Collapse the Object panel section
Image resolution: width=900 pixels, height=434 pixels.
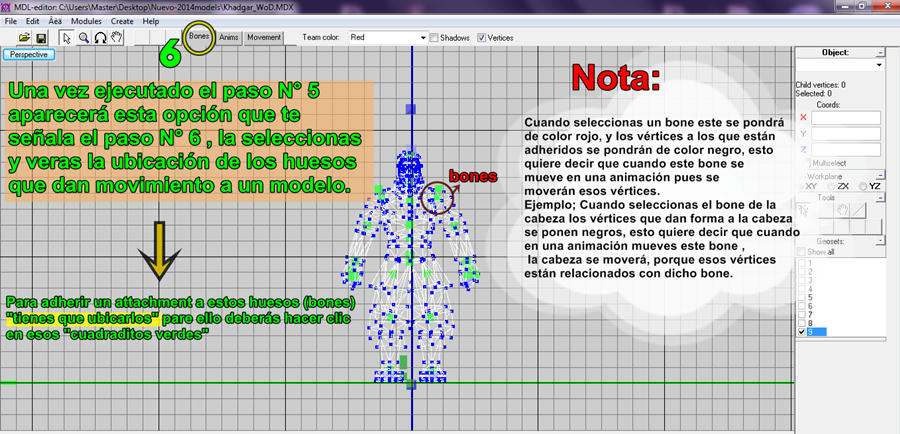(x=880, y=52)
